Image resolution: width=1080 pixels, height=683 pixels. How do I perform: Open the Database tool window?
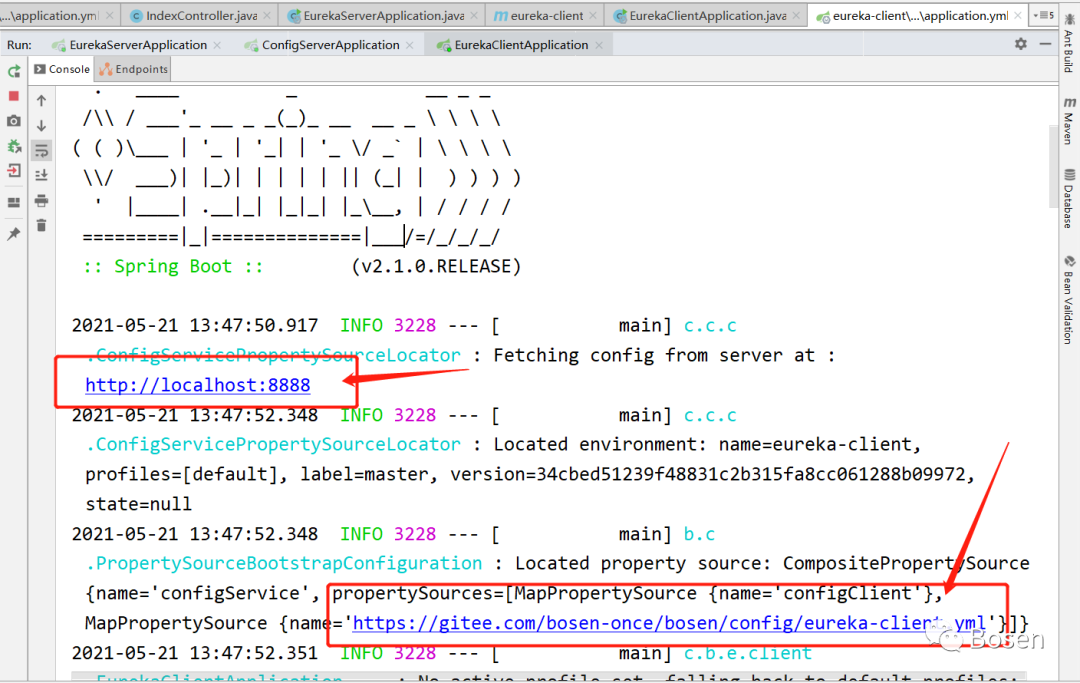click(x=1069, y=198)
